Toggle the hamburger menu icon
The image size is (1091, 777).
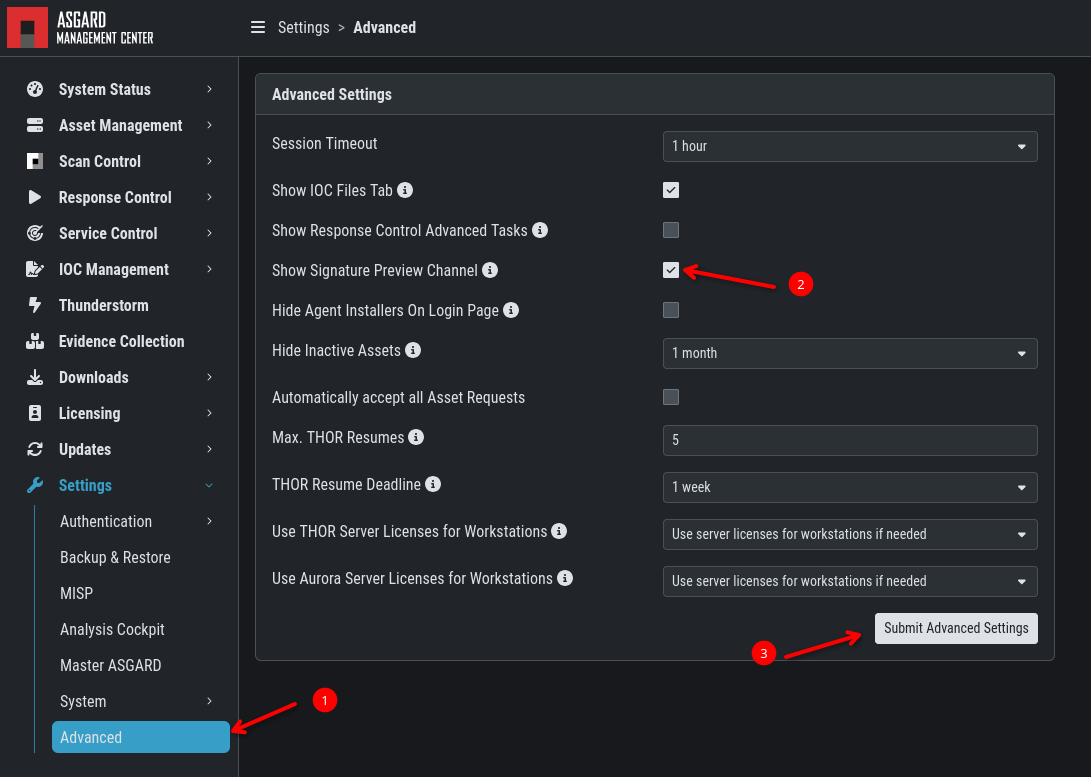pyautogui.click(x=257, y=27)
